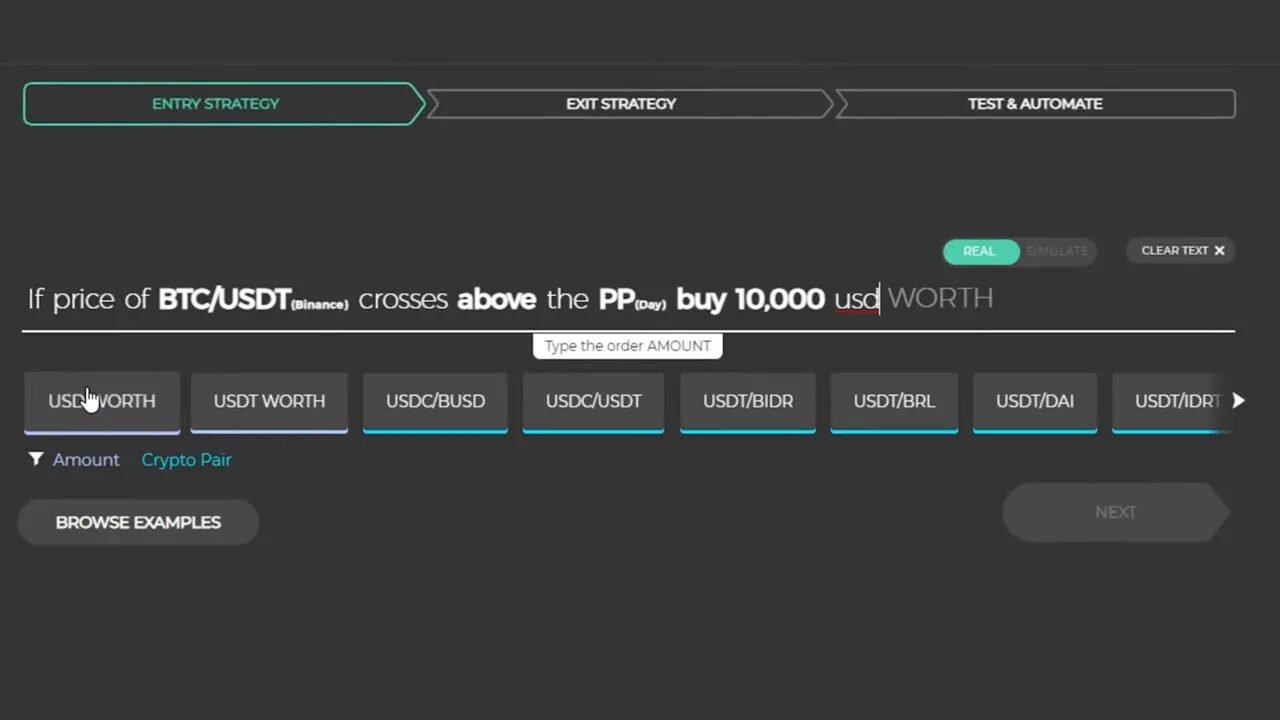The width and height of the screenshot is (1280, 720).
Task: Open BROWSE EXAMPLES
Action: point(138,521)
